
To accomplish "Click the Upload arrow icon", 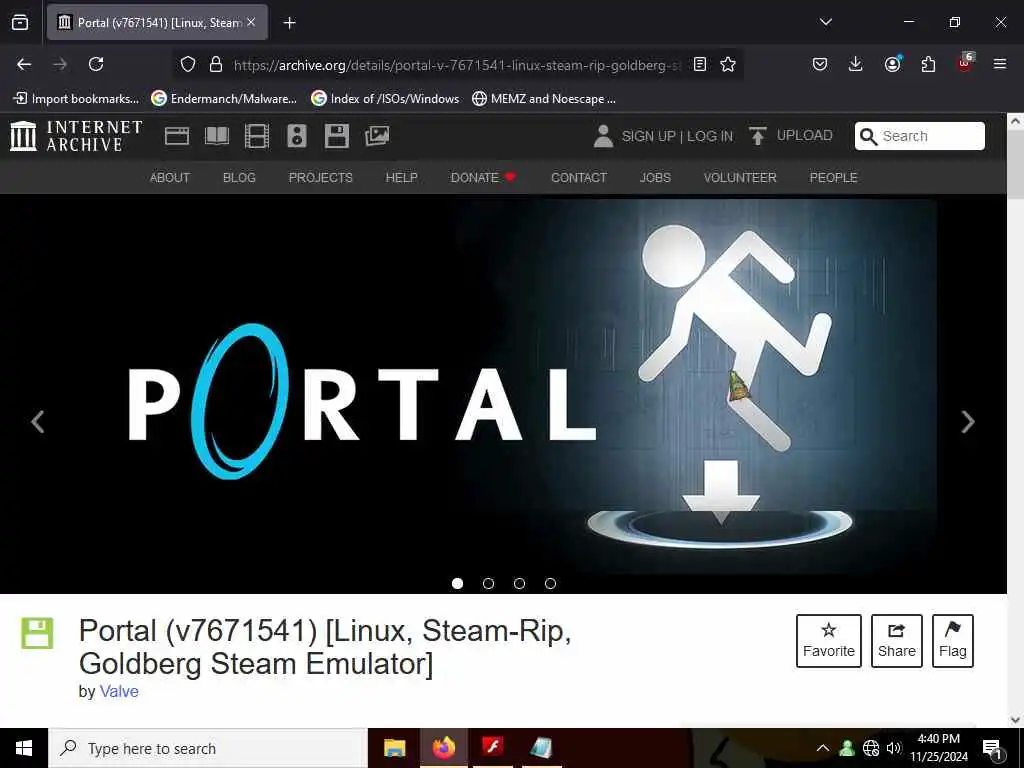I will coord(758,136).
